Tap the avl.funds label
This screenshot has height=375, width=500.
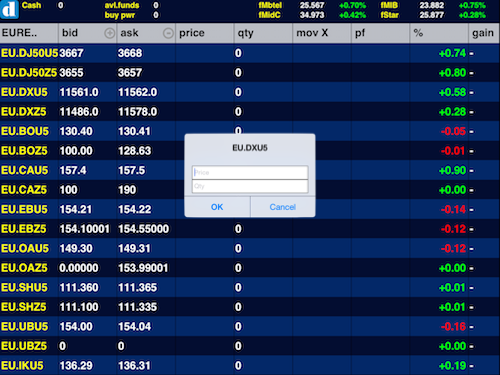pos(122,5)
